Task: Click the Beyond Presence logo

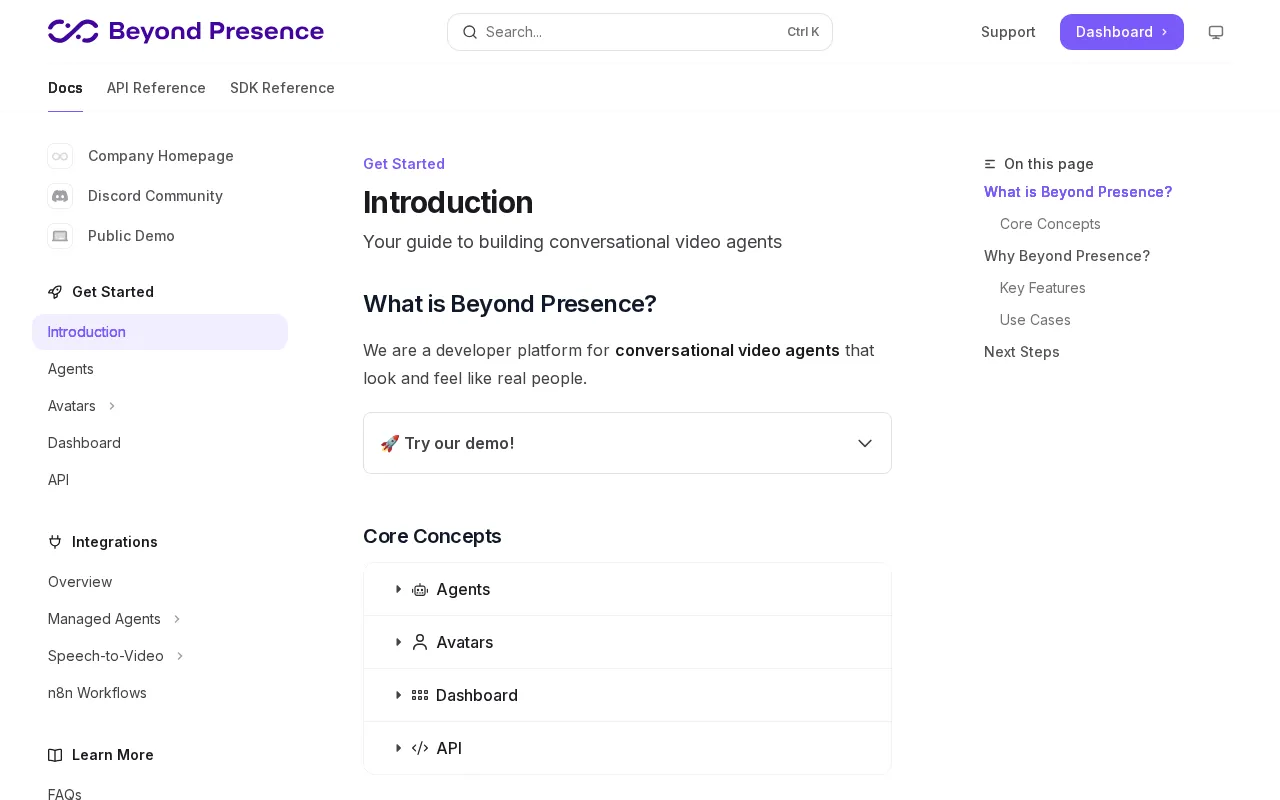Action: point(186,31)
